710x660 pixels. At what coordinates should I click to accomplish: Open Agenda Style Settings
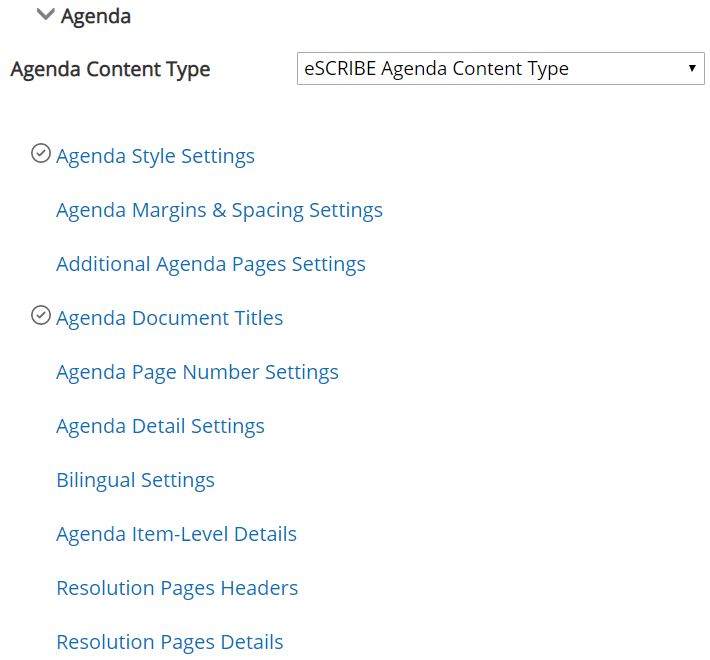point(155,156)
